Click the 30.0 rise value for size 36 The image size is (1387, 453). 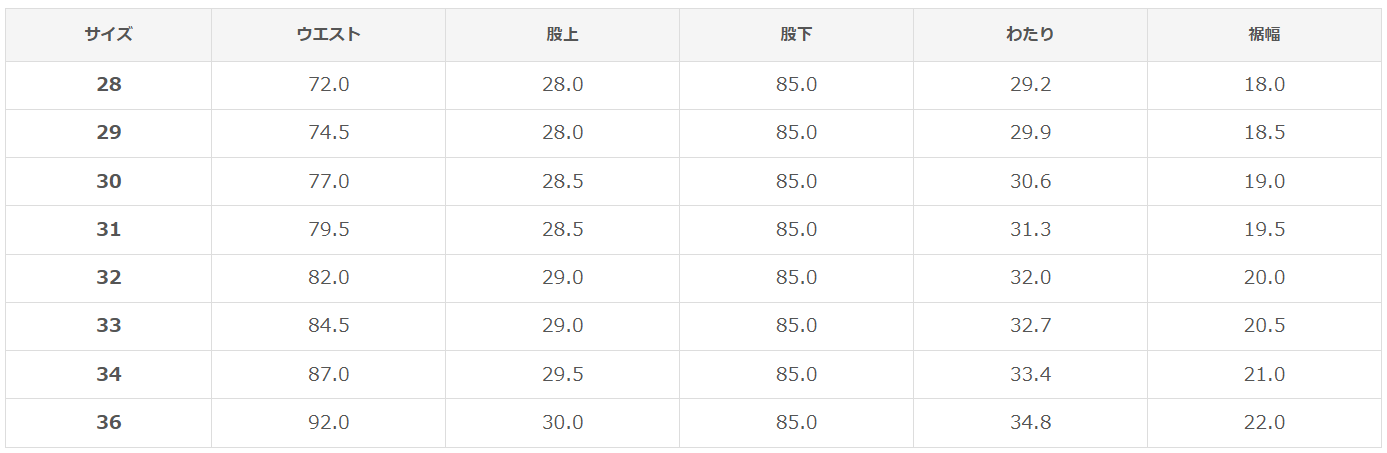coord(562,423)
